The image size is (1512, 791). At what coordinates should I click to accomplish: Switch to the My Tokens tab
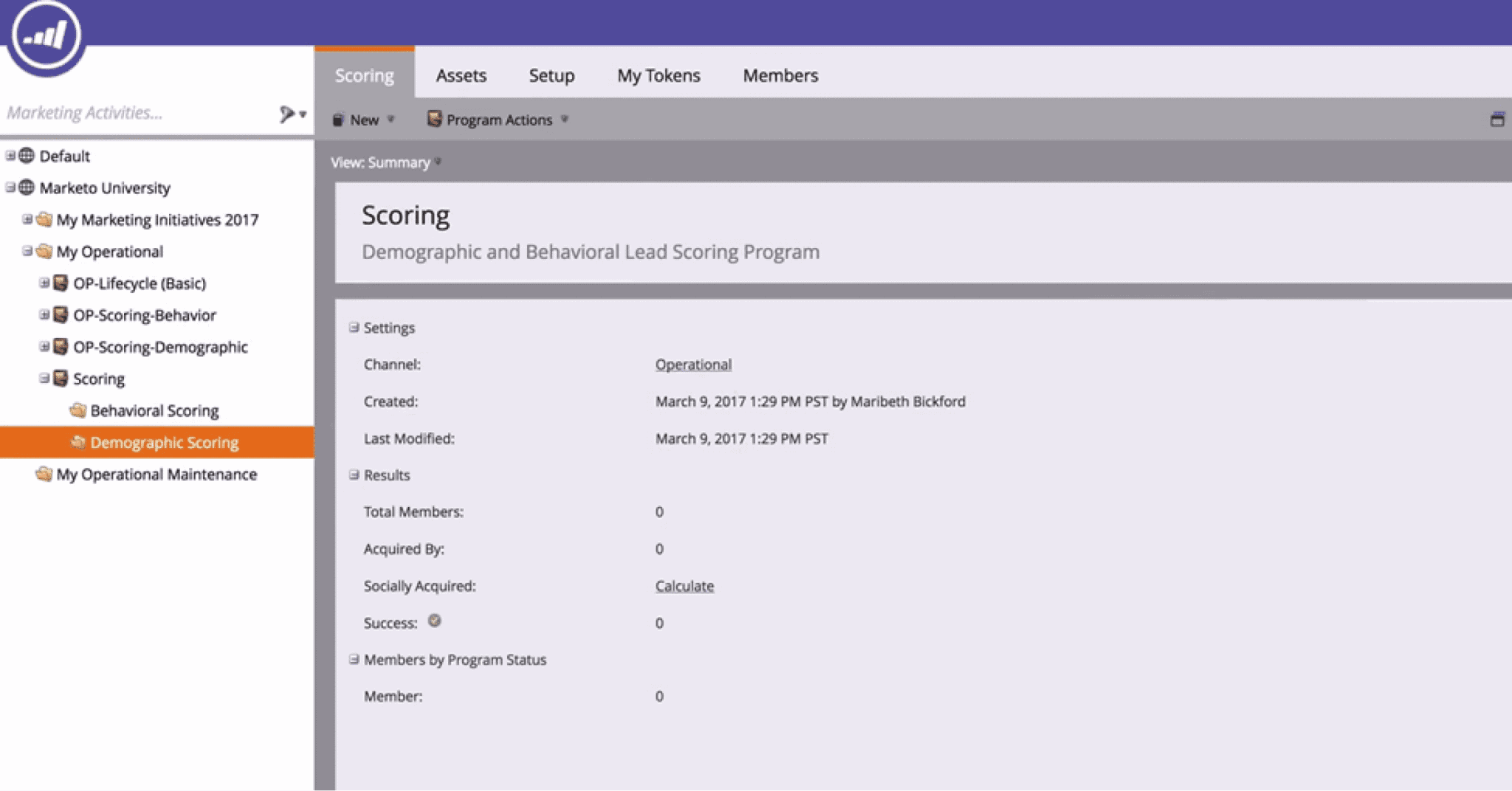pyautogui.click(x=659, y=75)
